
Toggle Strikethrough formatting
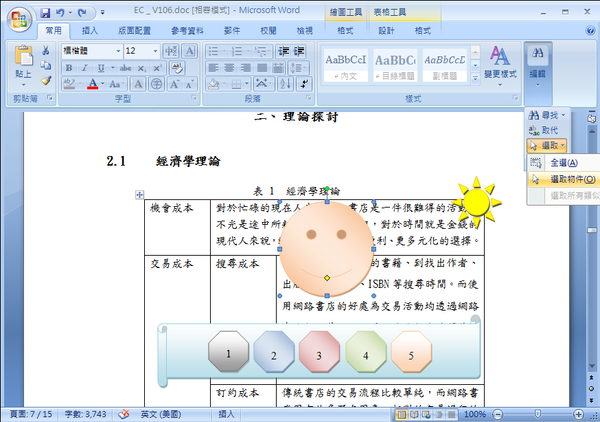click(x=126, y=68)
